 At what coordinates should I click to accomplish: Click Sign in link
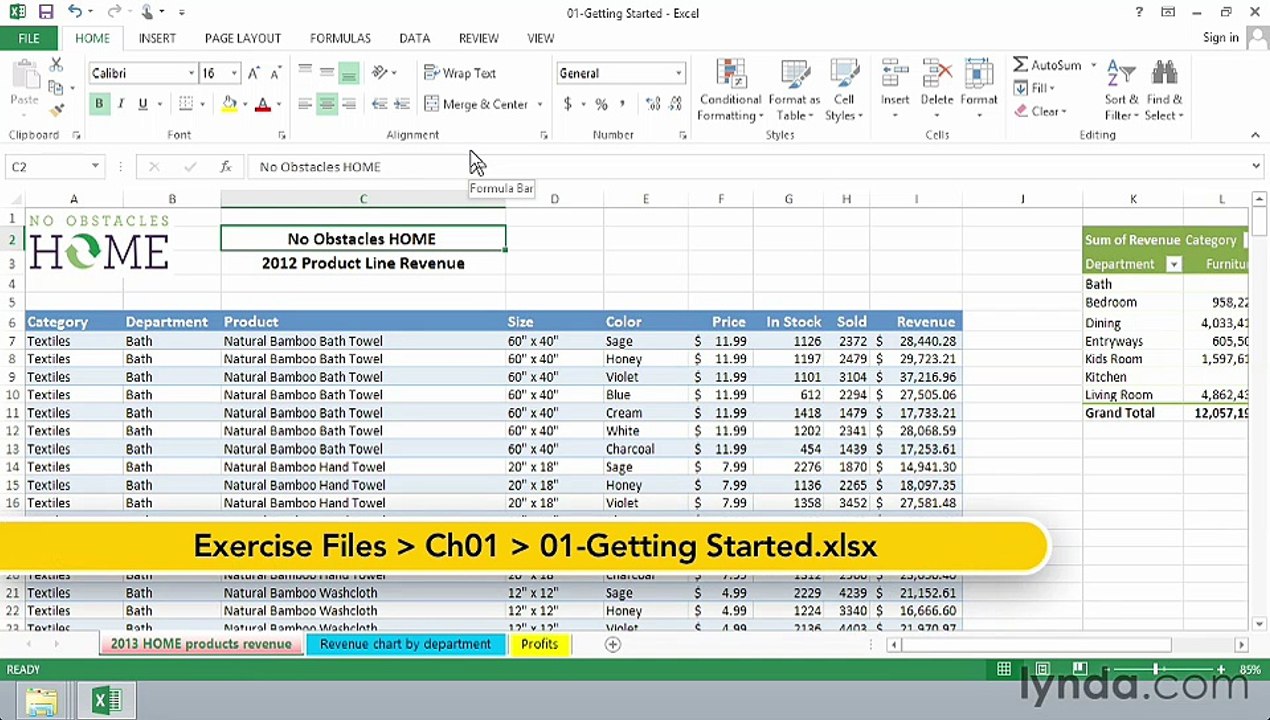[1220, 38]
